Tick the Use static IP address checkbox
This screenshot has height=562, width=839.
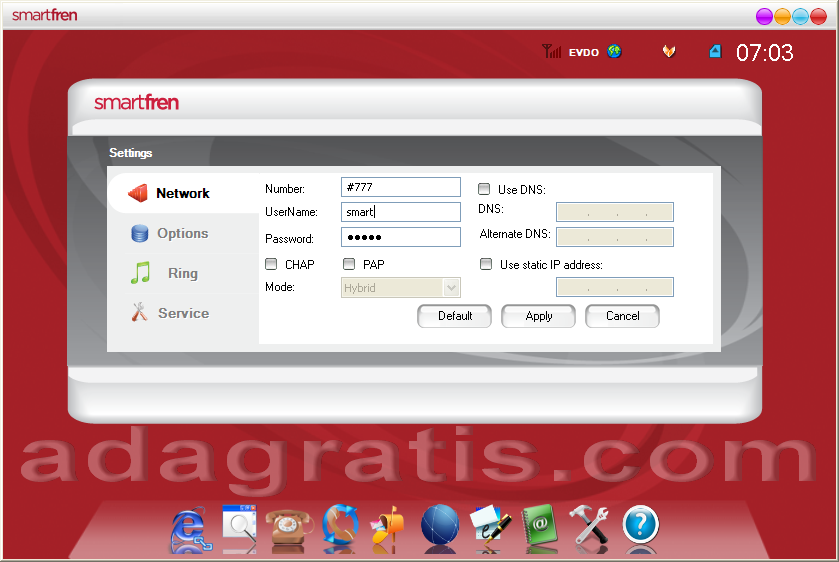(x=486, y=264)
